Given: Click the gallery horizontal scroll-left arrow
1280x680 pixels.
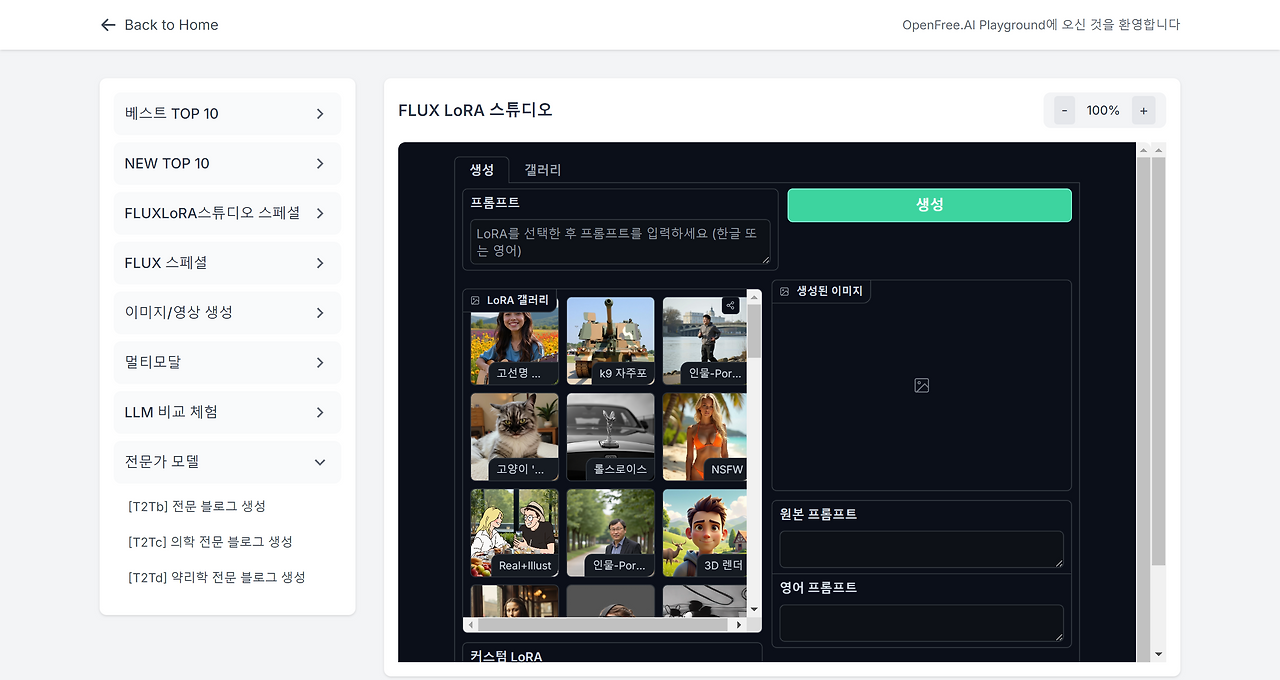Looking at the screenshot, I should click(470, 625).
